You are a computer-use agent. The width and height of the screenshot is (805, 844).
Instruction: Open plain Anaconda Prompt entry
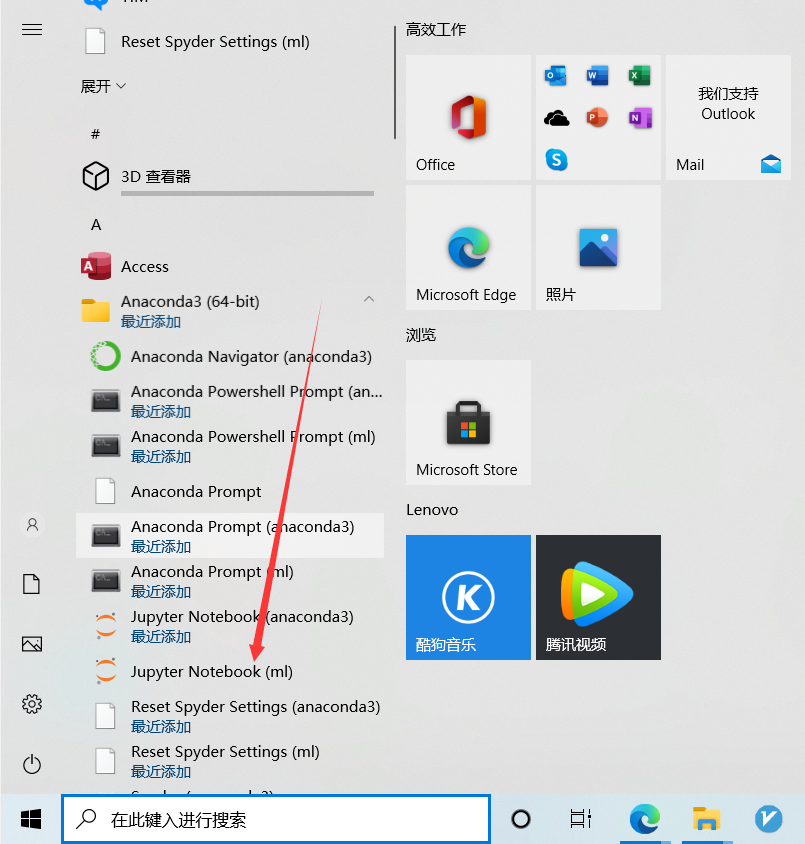229,491
